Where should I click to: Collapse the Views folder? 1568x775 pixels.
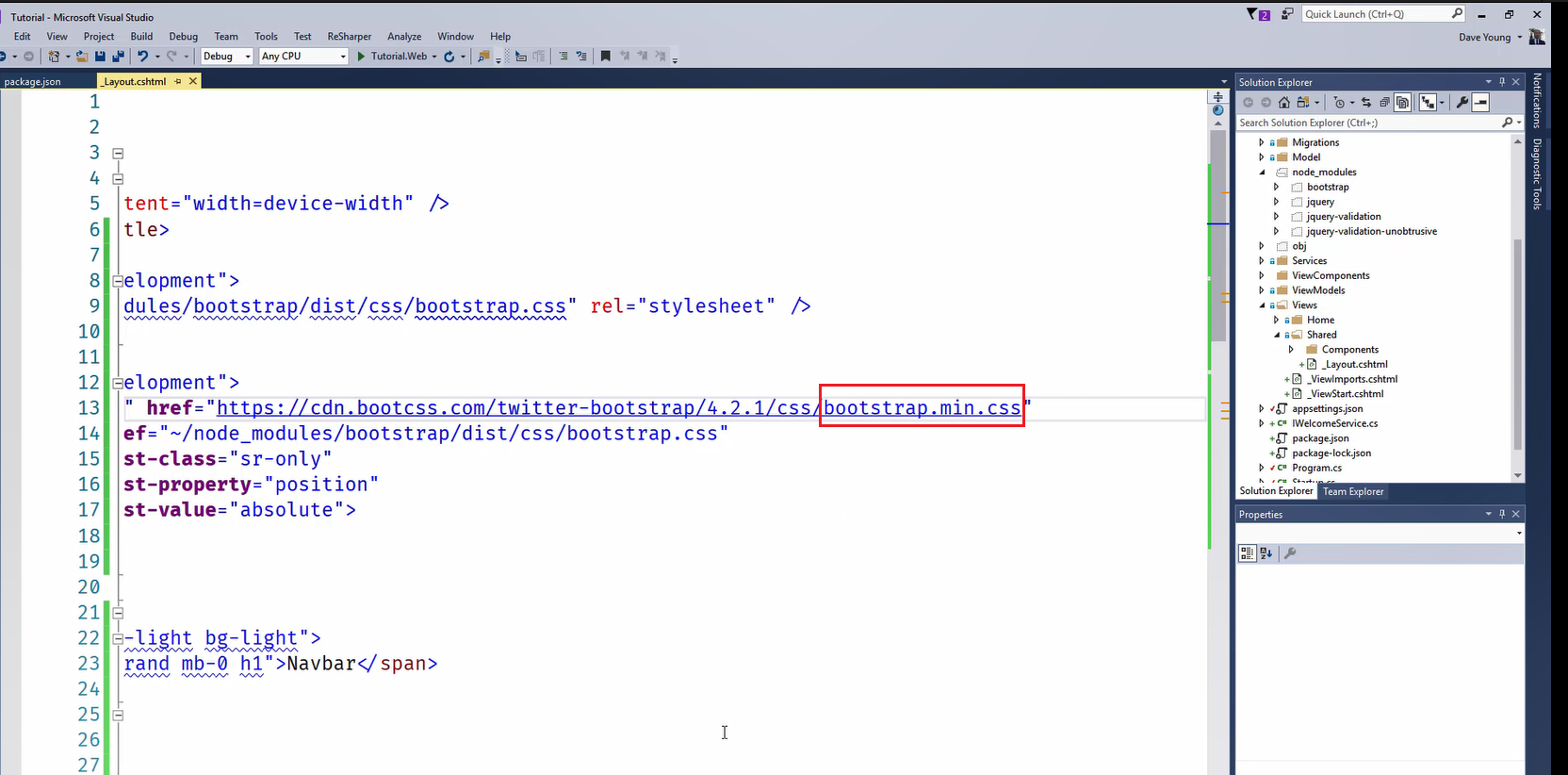point(1262,305)
